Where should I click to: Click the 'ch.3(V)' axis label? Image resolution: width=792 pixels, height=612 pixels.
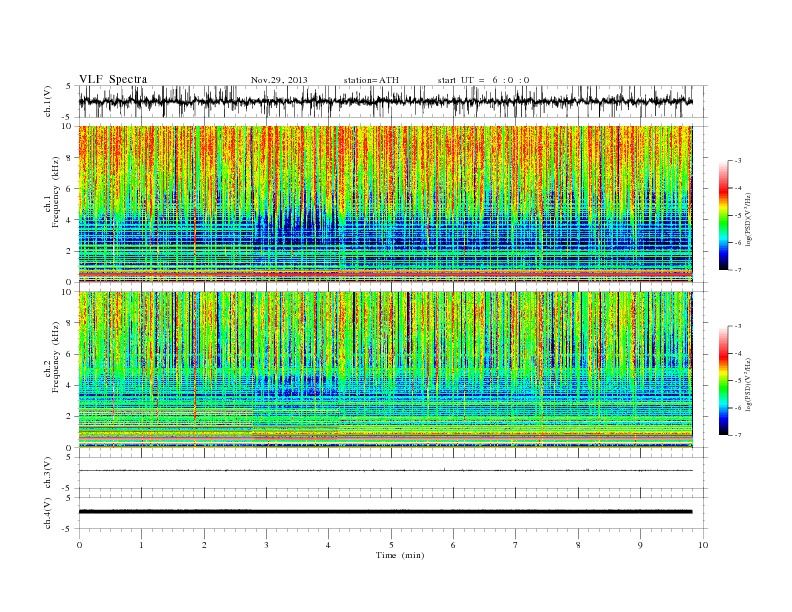point(48,473)
